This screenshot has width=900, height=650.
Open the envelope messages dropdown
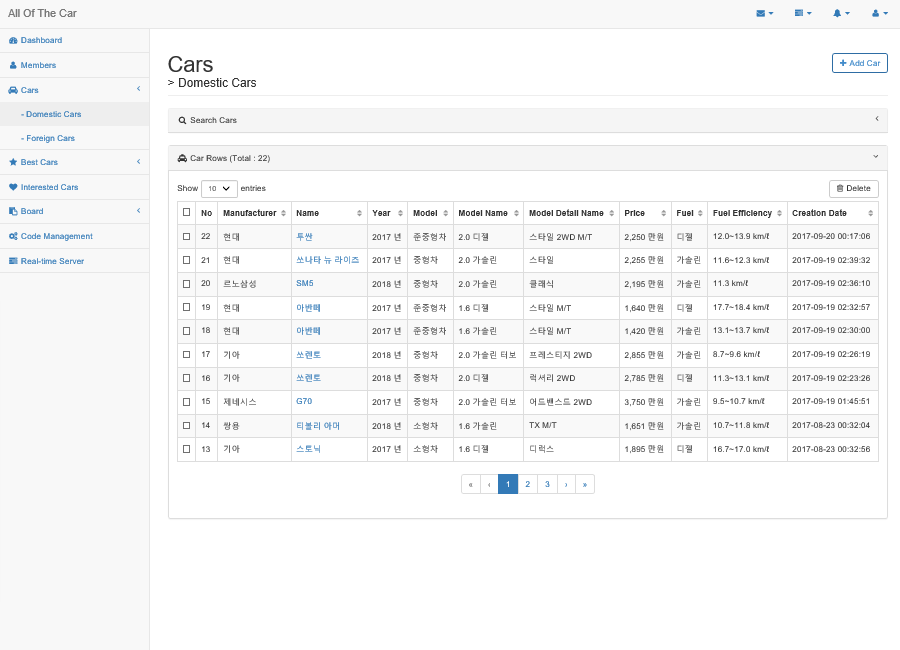764,13
